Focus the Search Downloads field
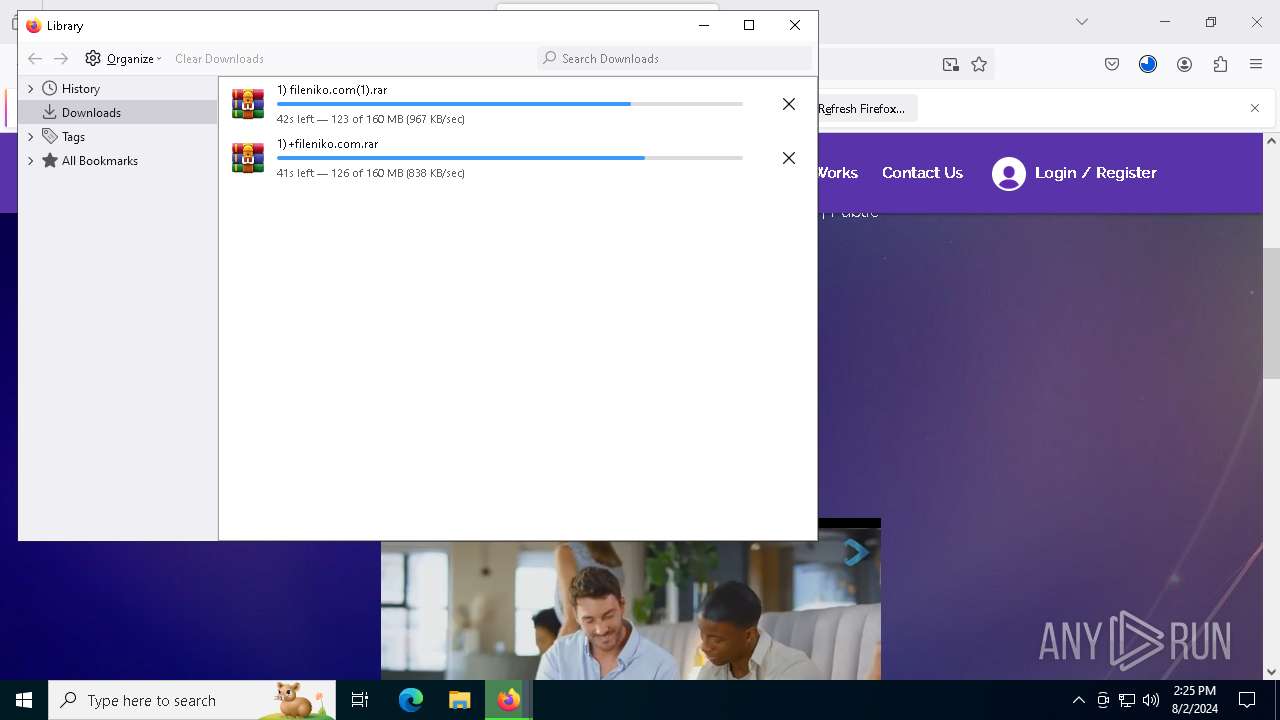This screenshot has width=1280, height=720. tap(674, 58)
